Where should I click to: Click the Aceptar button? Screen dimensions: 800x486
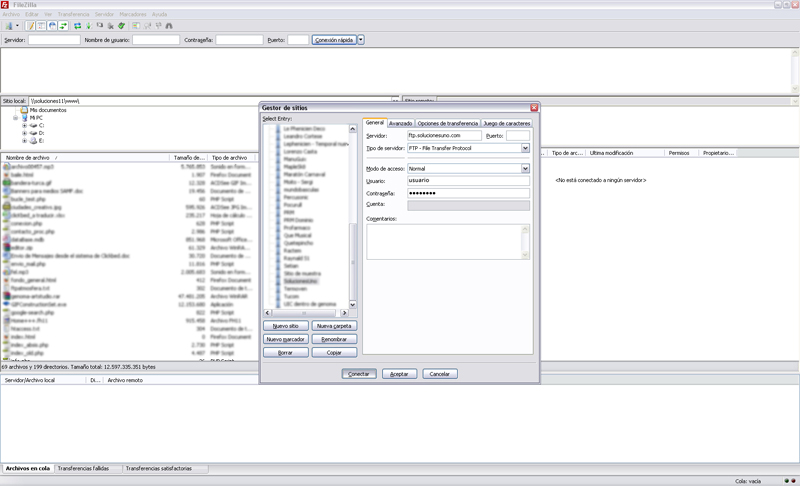tap(399, 374)
